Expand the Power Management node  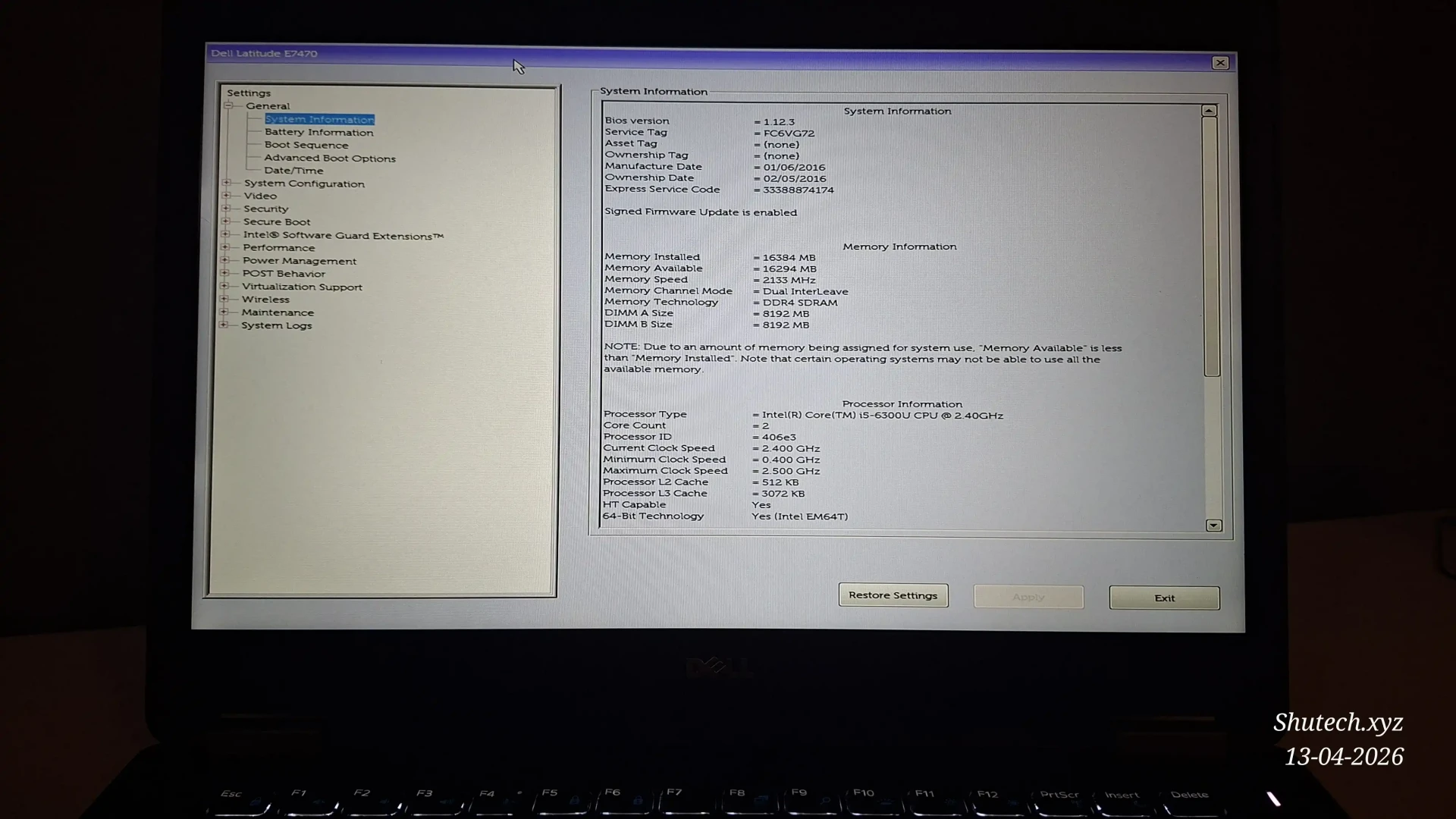pos(225,260)
